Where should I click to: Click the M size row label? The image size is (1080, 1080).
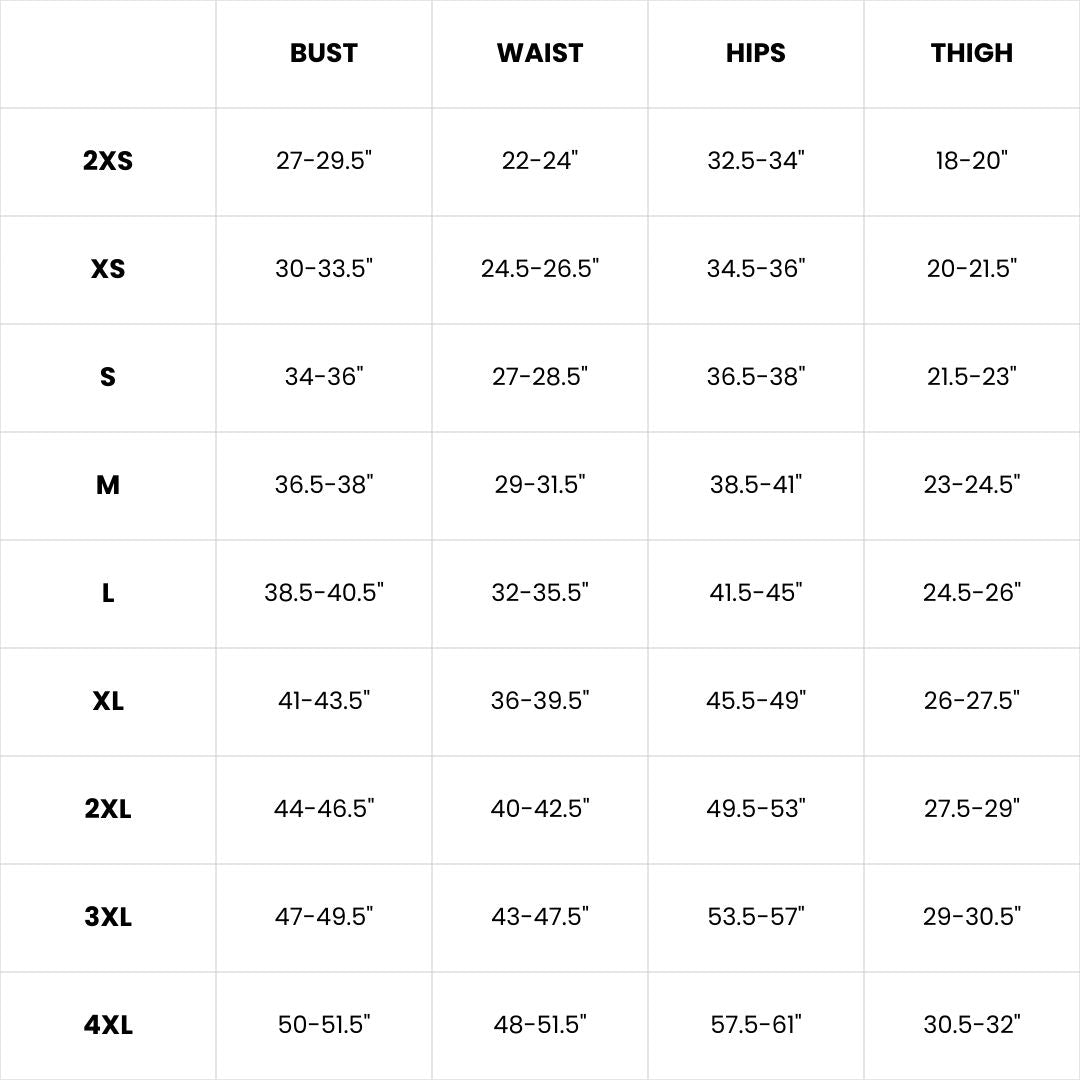pos(107,485)
